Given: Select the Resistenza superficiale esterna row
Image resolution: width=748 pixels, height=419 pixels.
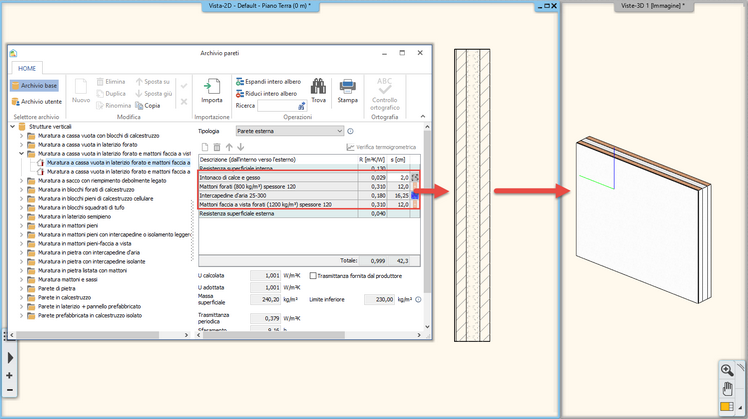Looking at the screenshot, I should (x=309, y=214).
